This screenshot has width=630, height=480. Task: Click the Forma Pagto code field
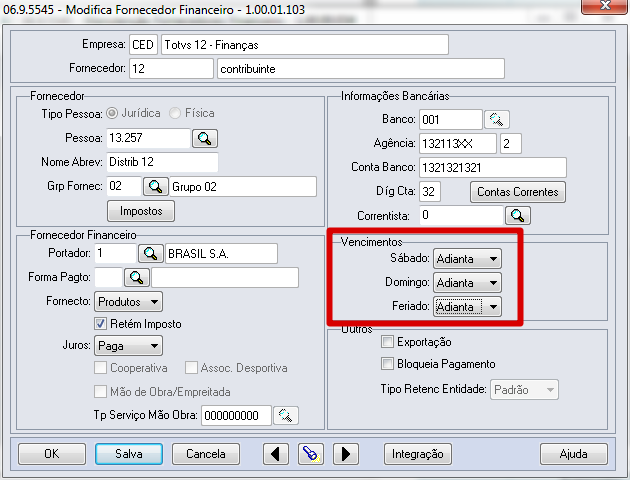point(108,278)
